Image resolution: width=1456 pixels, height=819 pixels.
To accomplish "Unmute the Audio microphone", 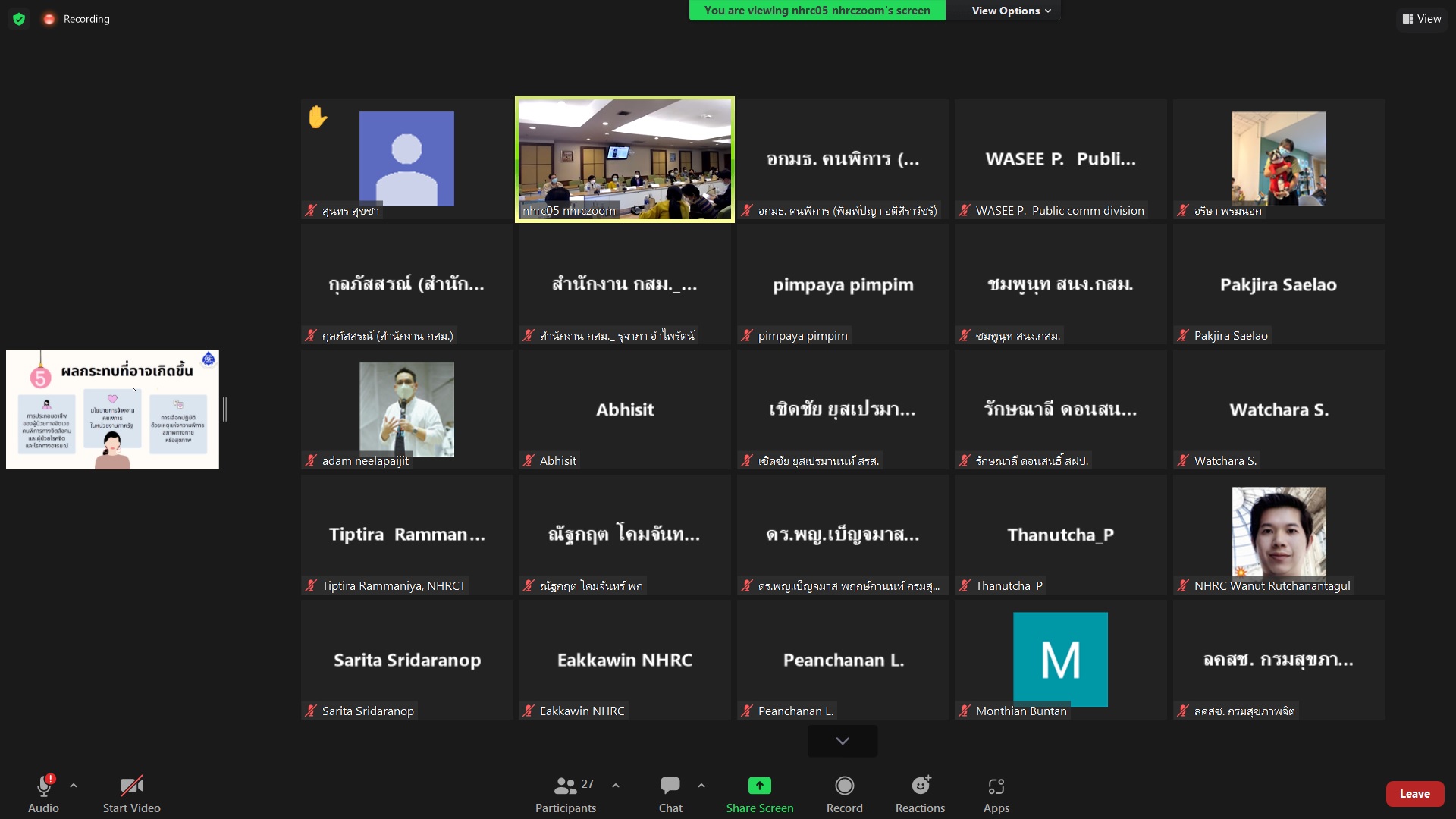I will click(43, 786).
